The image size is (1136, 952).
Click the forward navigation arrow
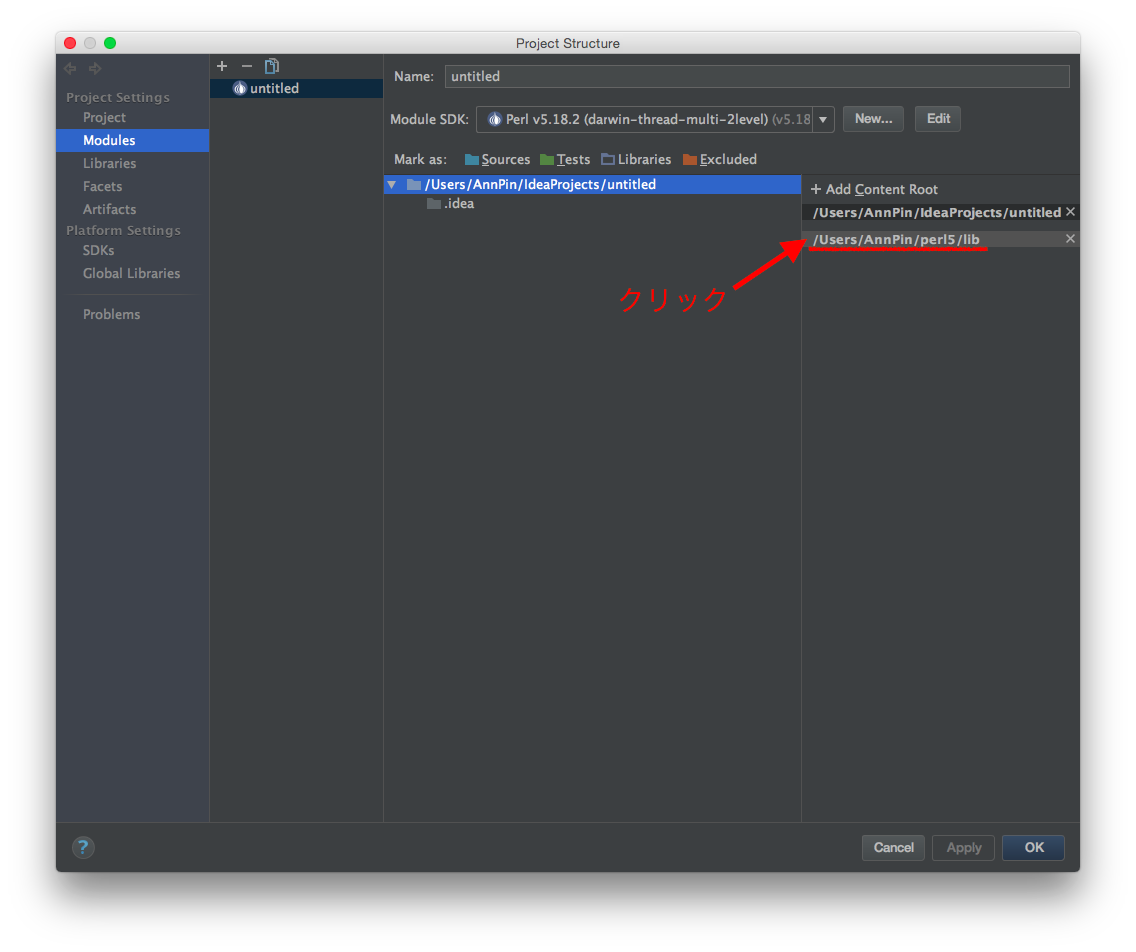tap(95, 68)
